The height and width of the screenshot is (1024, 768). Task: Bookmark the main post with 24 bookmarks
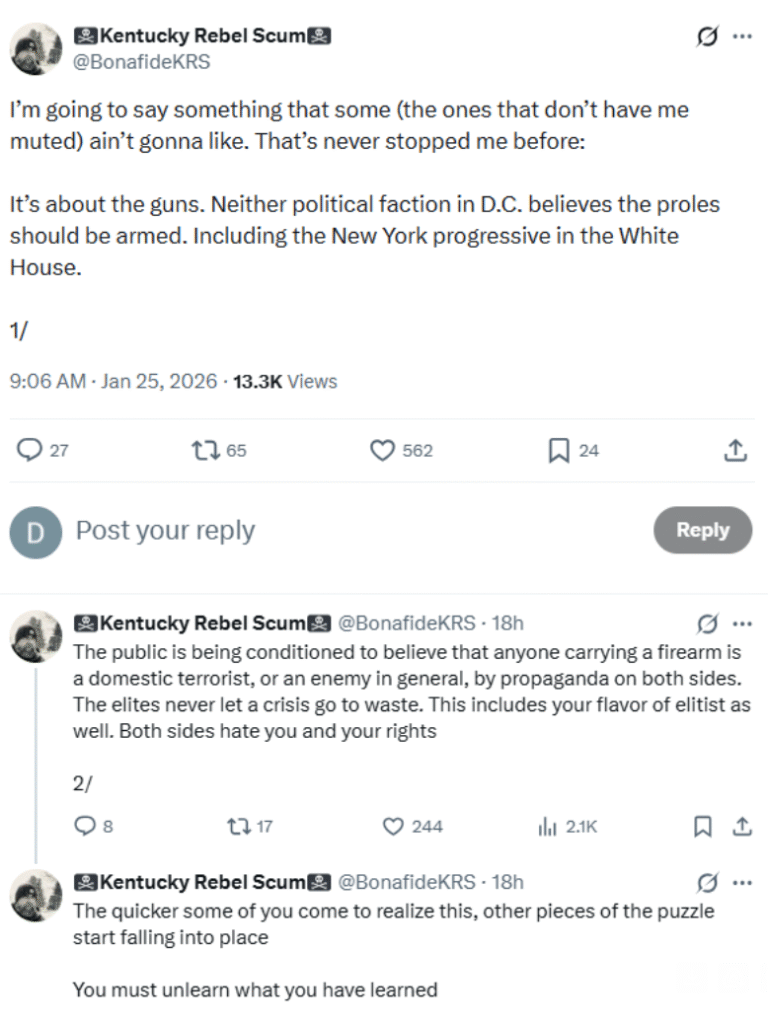click(x=559, y=451)
